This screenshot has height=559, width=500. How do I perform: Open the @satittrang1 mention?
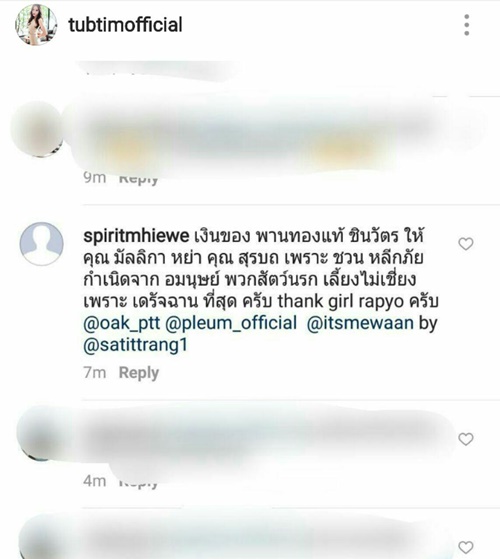(135, 345)
